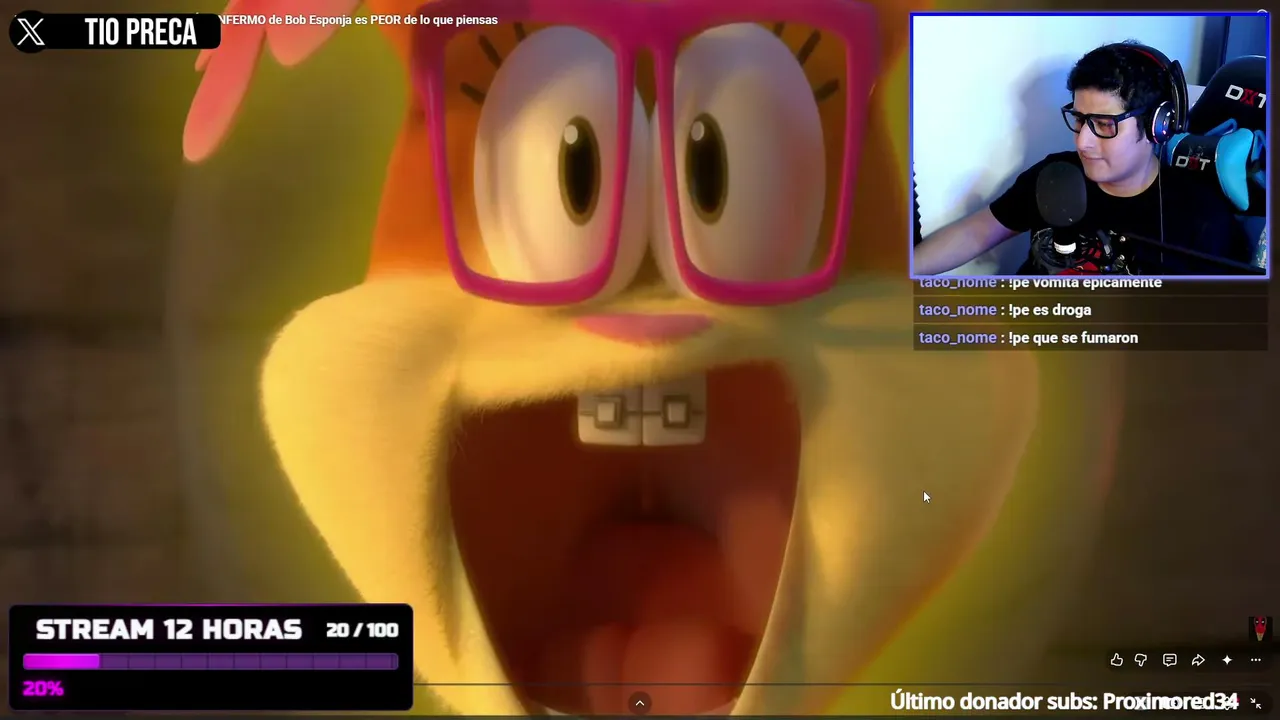1280x720 pixels.
Task: Open the three-dot more options menu
Action: (x=1256, y=660)
